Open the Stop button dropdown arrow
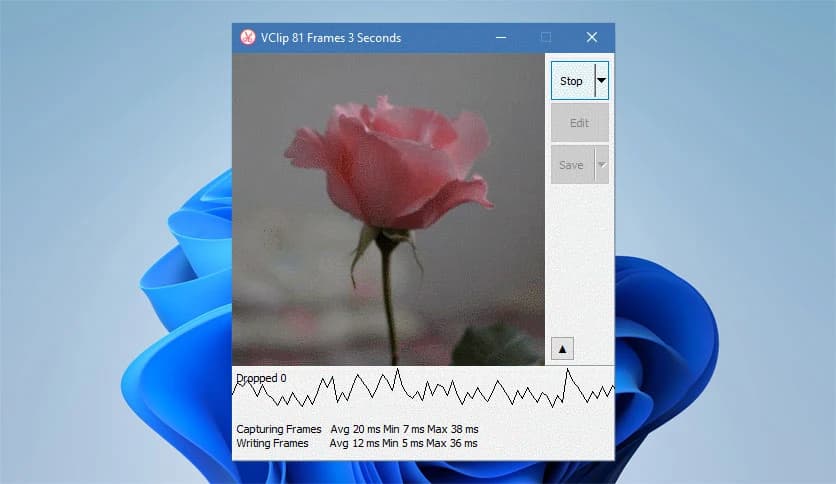The image size is (836, 484). (x=601, y=80)
